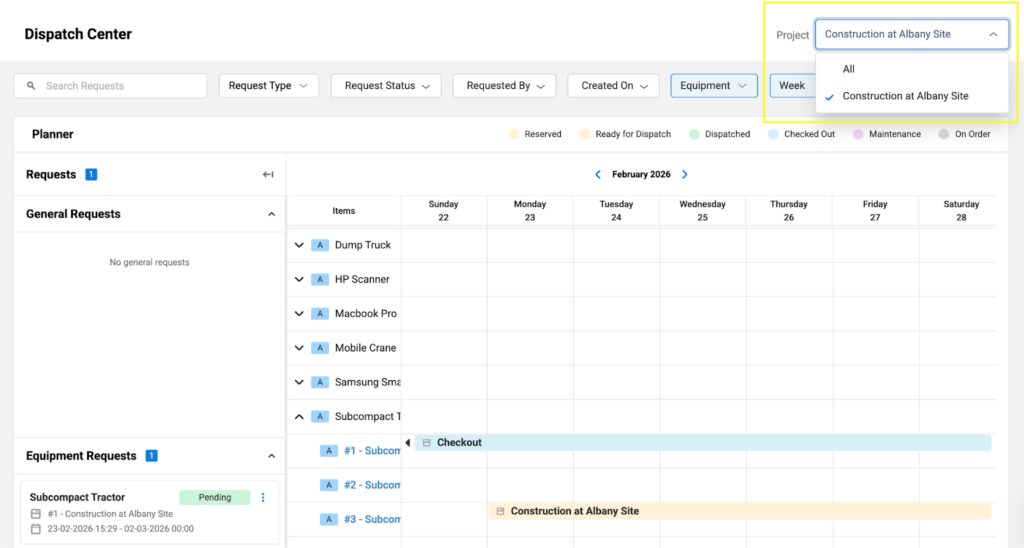Go to next week using right arrow
Viewport: 1024px width, 548px height.
tap(685, 175)
